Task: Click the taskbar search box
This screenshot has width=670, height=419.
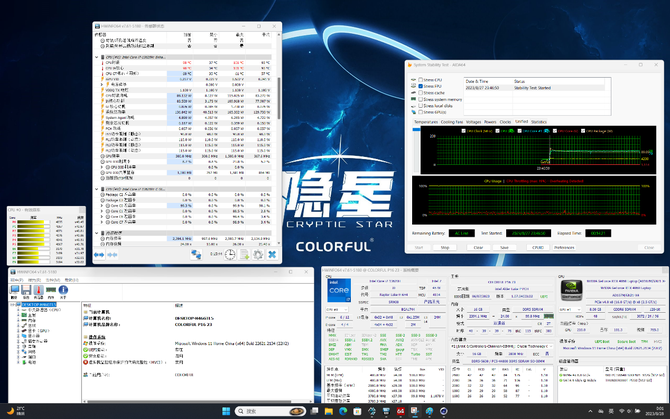Action: 270,411
